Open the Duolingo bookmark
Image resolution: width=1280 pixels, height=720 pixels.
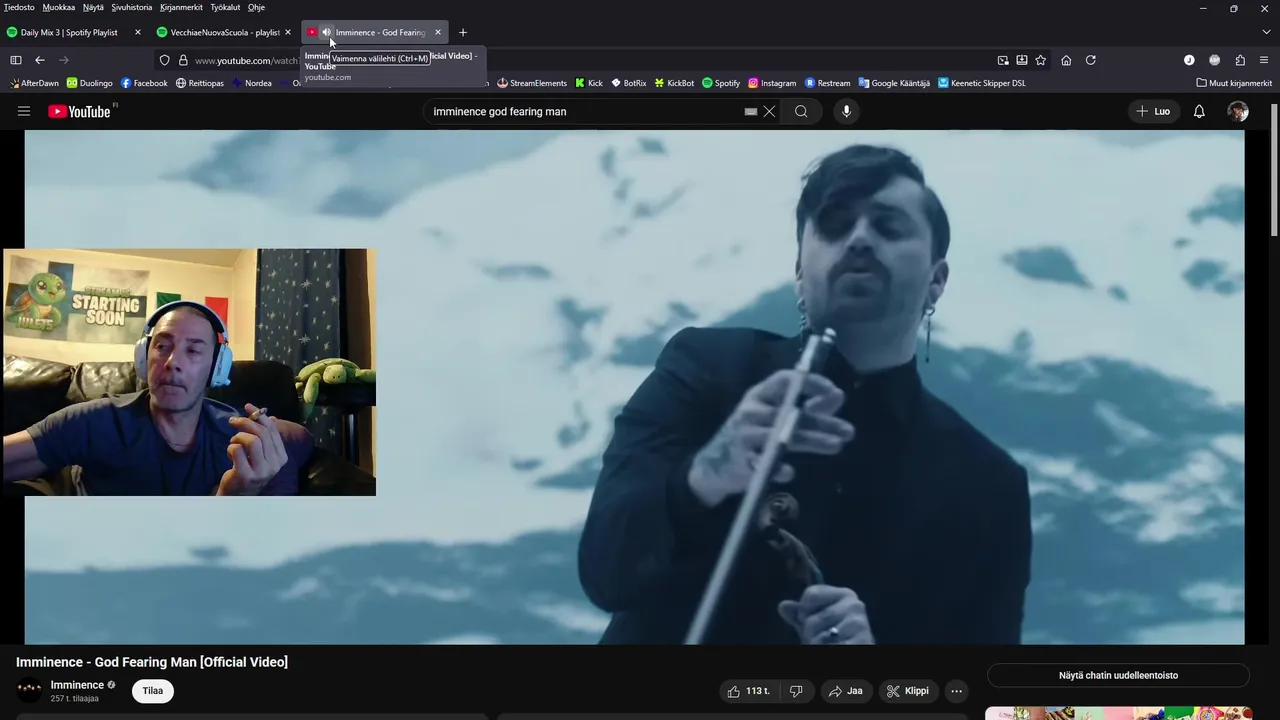89,83
